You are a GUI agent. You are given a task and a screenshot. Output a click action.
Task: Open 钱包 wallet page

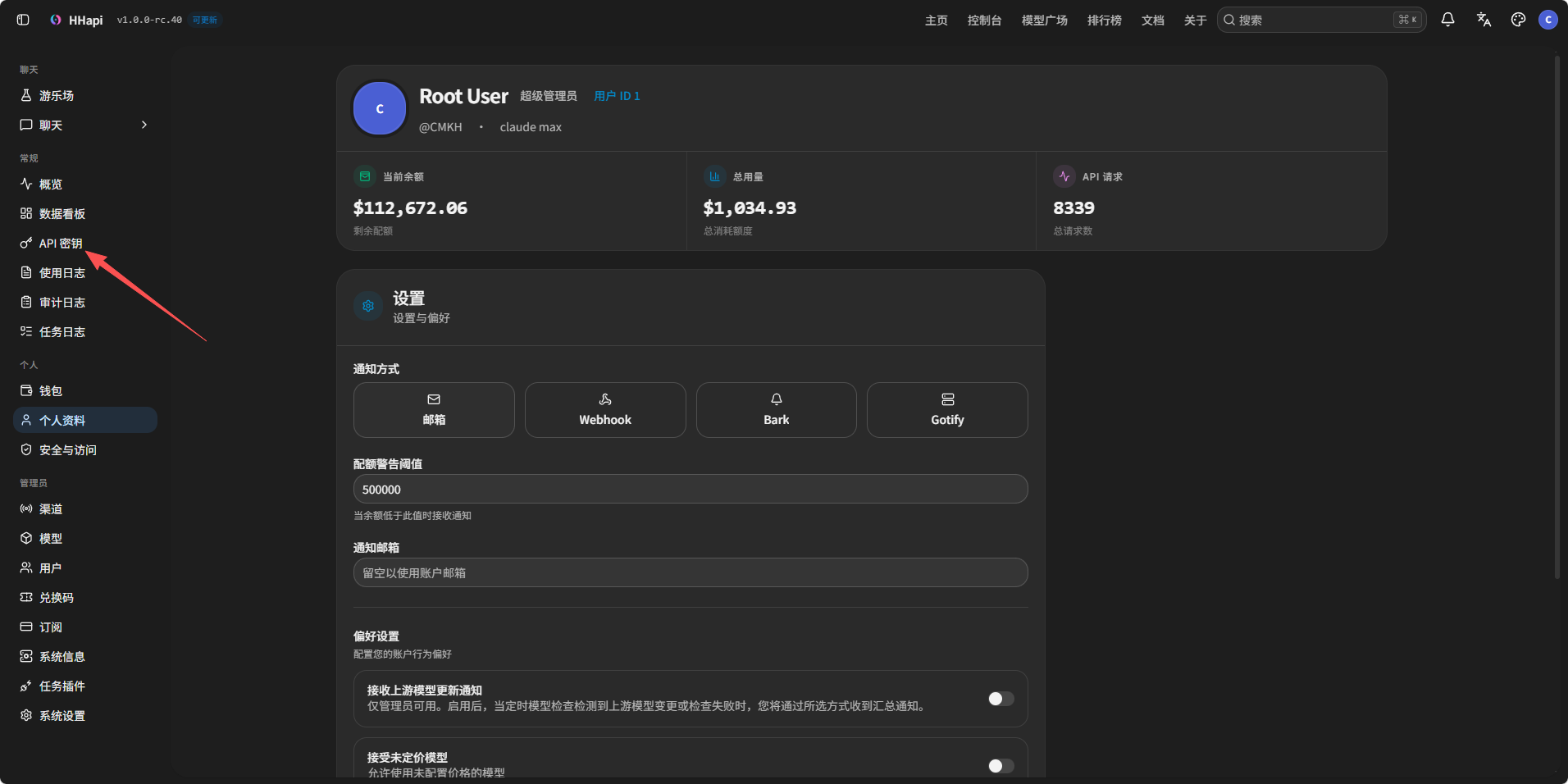coord(85,391)
